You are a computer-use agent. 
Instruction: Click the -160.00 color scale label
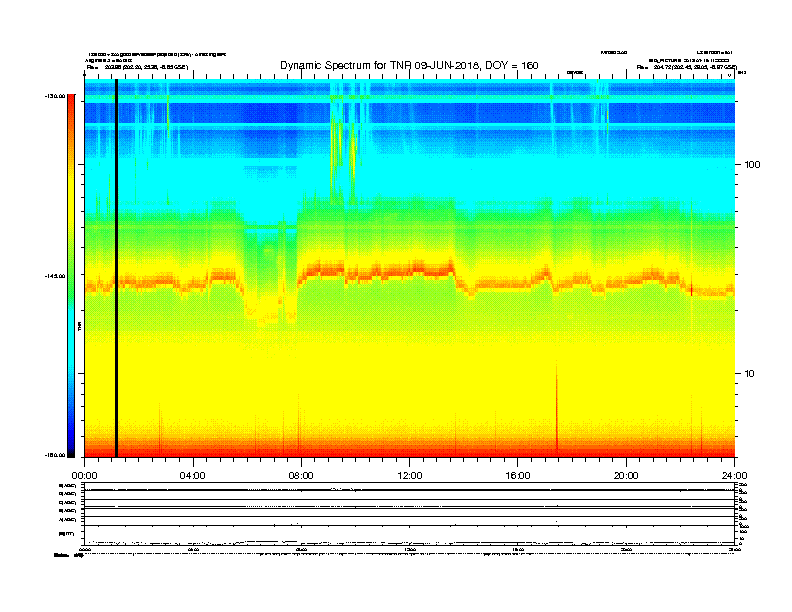[x=55, y=455]
